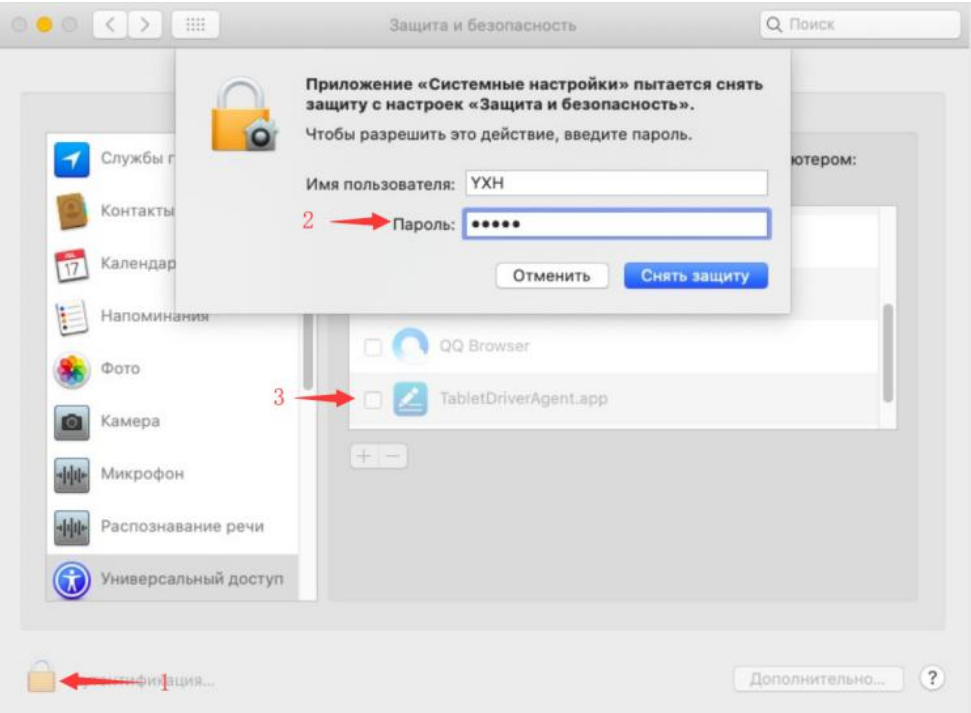Add an app with the plus button
The height and width of the screenshot is (713, 971).
[x=364, y=457]
